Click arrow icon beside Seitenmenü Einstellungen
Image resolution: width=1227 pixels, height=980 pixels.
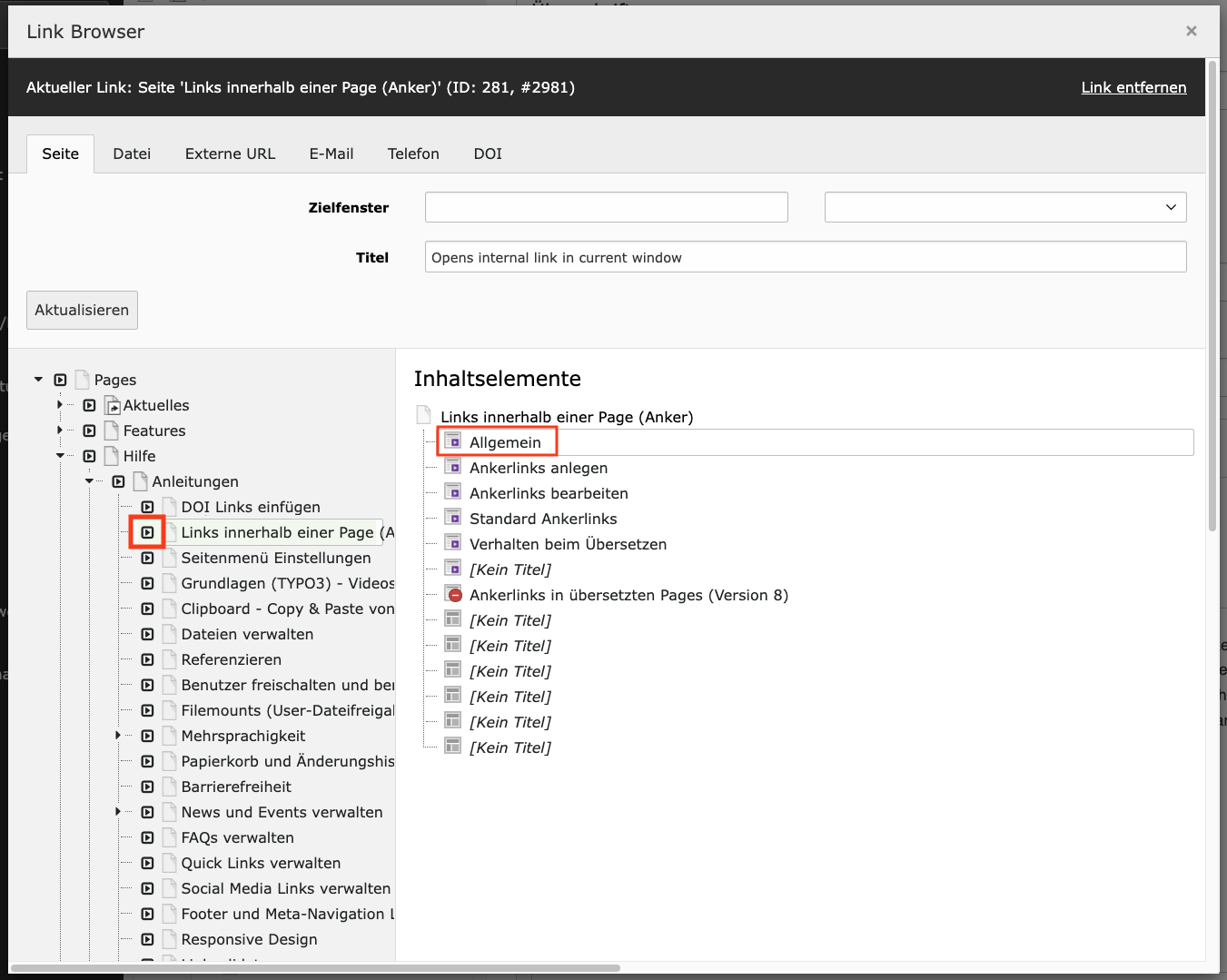coord(147,558)
